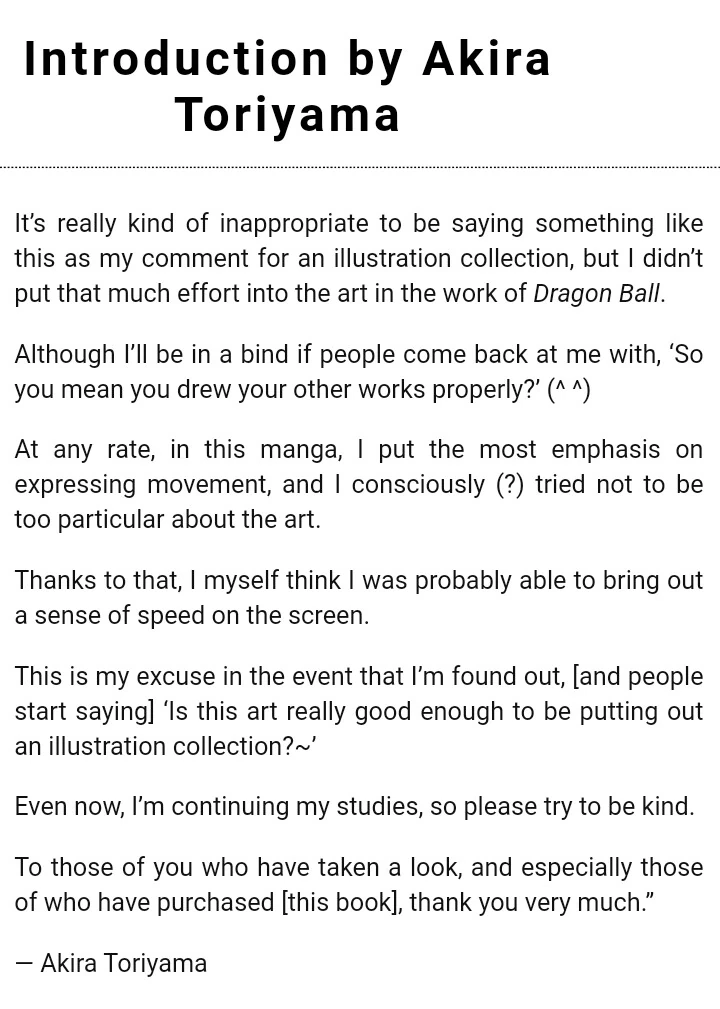Click the "(^ ^)" emoticon
The image size is (720, 1009).
568,390
